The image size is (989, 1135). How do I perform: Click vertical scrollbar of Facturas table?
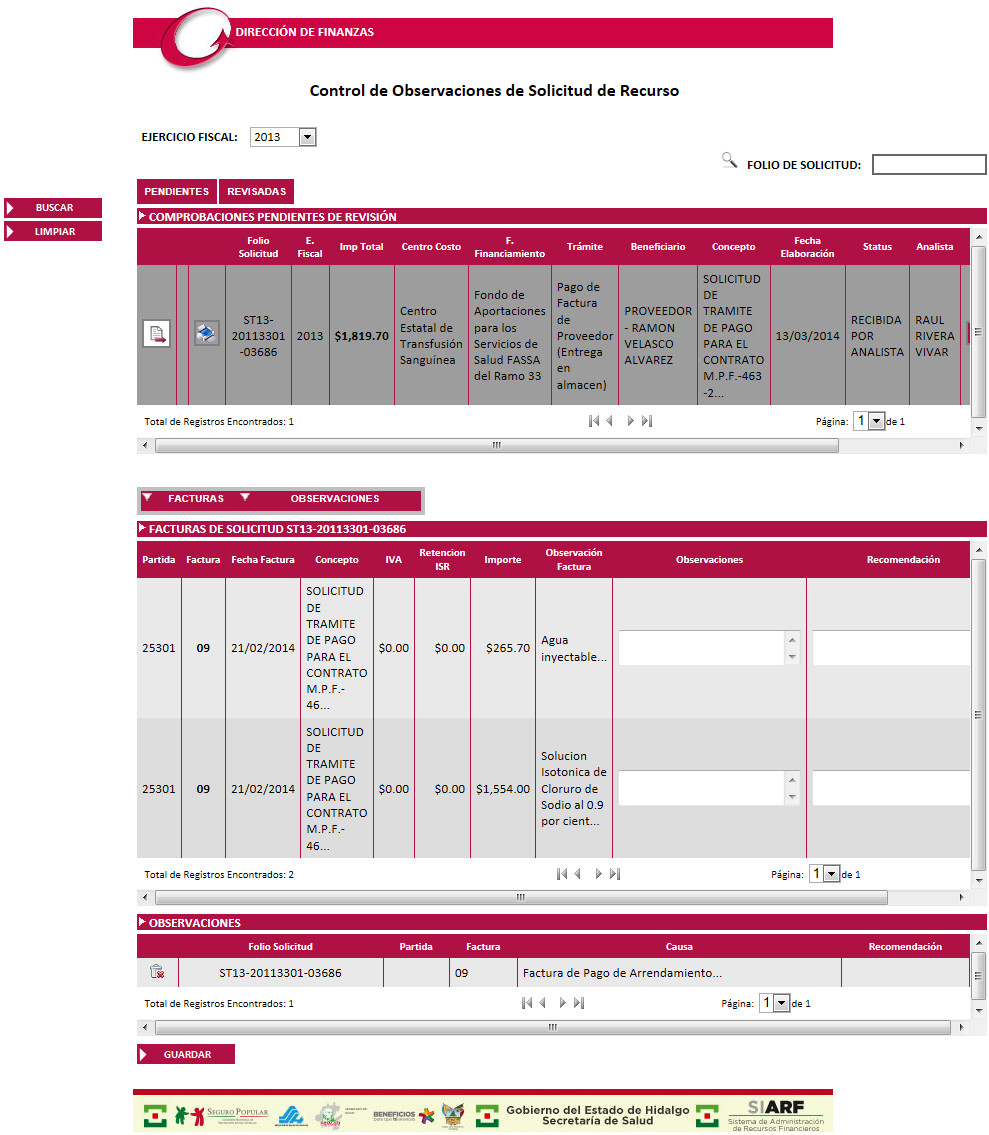[978, 714]
